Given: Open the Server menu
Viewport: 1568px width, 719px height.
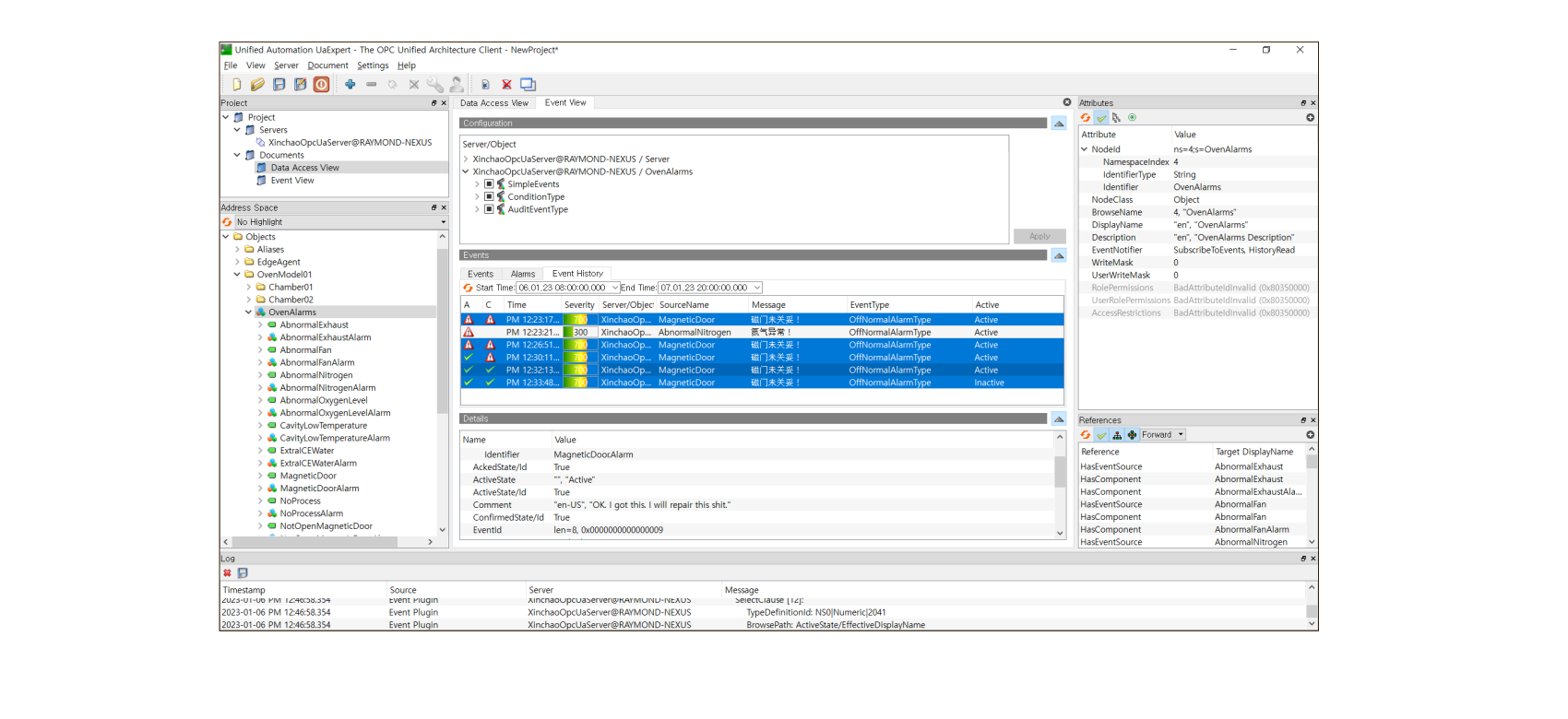Looking at the screenshot, I should [x=286, y=65].
